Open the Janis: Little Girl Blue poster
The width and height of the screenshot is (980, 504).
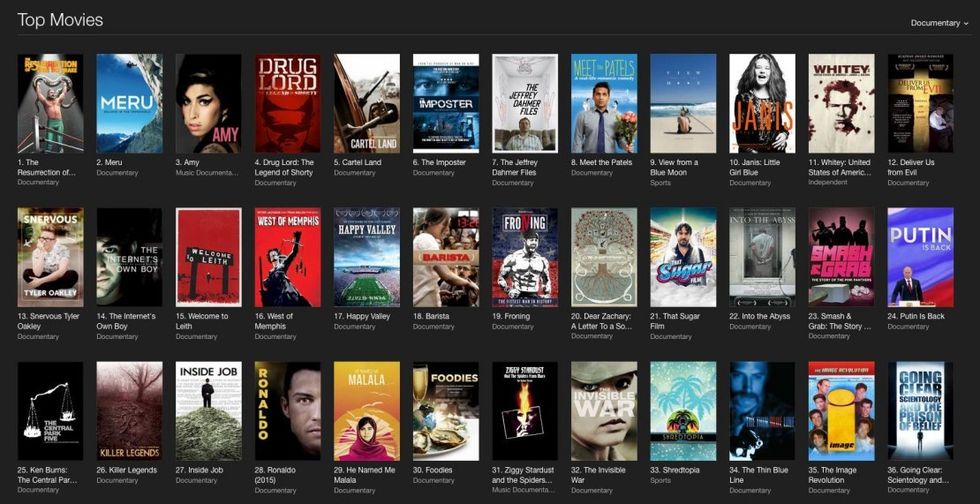click(x=762, y=104)
